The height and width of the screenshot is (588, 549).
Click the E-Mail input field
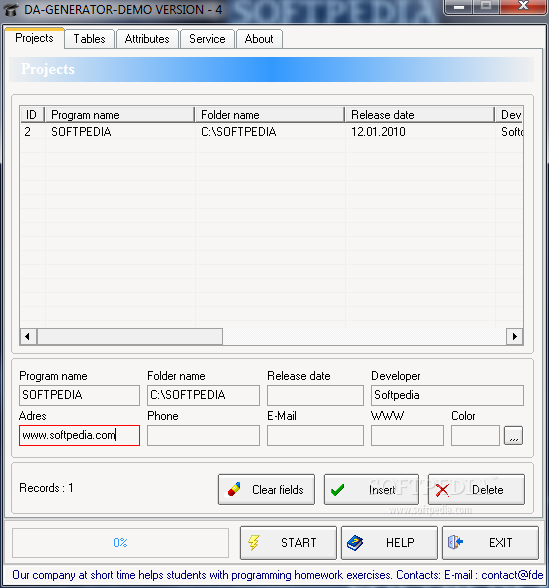(x=315, y=435)
